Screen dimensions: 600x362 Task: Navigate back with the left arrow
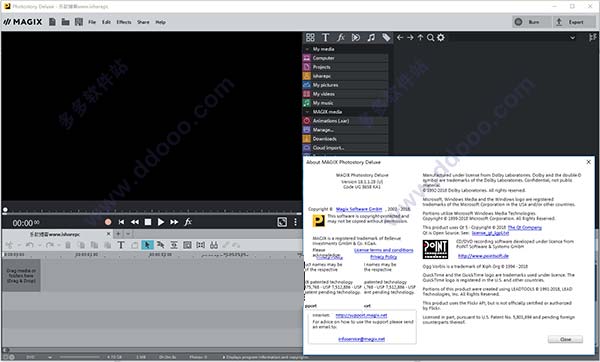point(400,38)
